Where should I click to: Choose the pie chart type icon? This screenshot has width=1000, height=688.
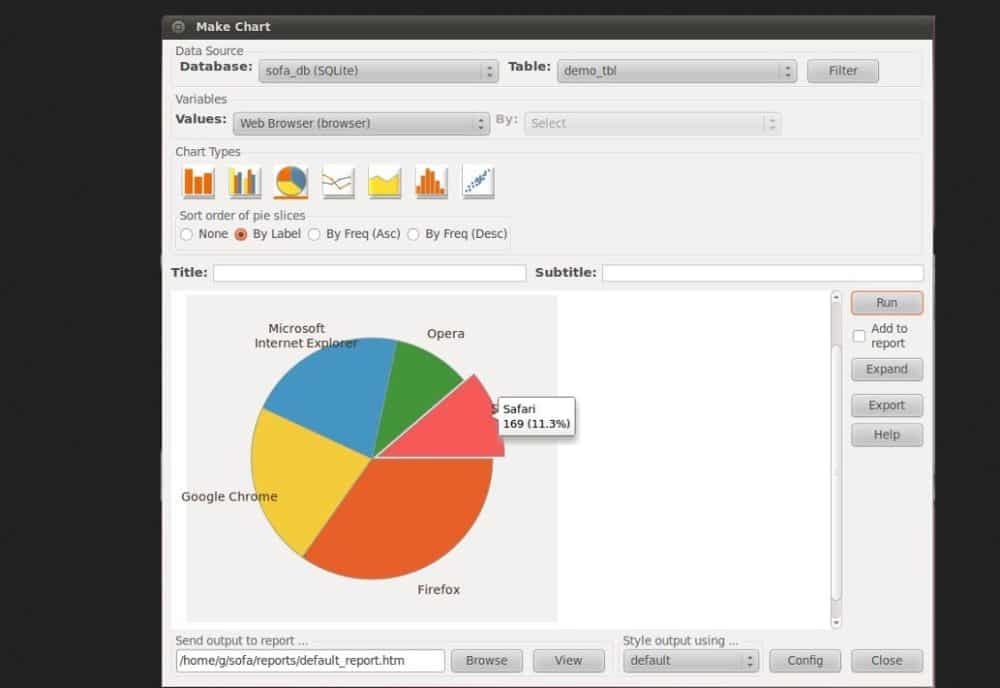(291, 182)
